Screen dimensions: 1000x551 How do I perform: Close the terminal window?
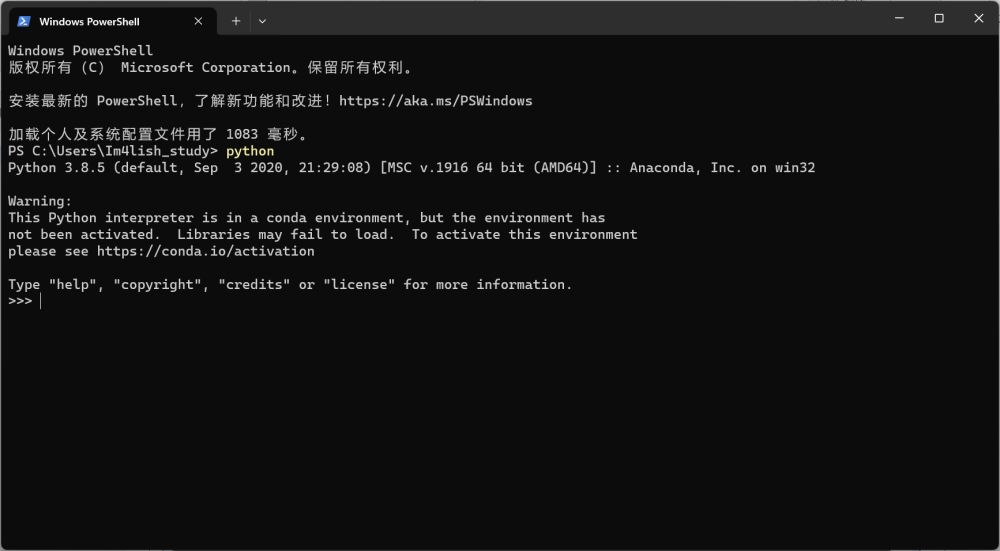[978, 18]
